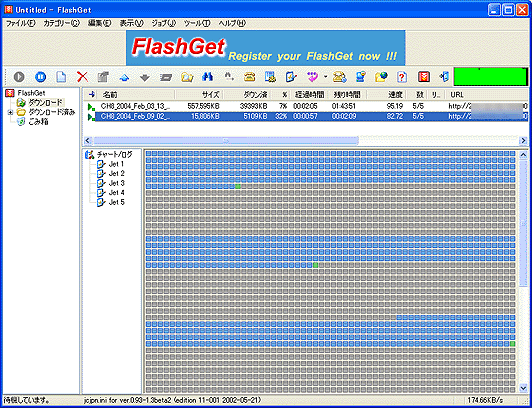Select the Jet 3 log entry
The image size is (532, 408).
coord(116,183)
